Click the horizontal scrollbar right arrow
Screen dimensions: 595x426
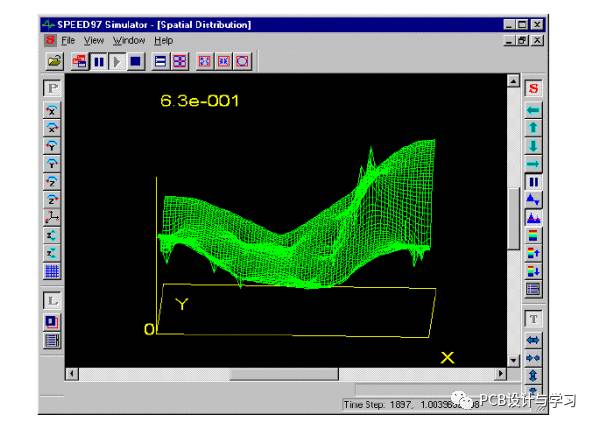pos(501,374)
